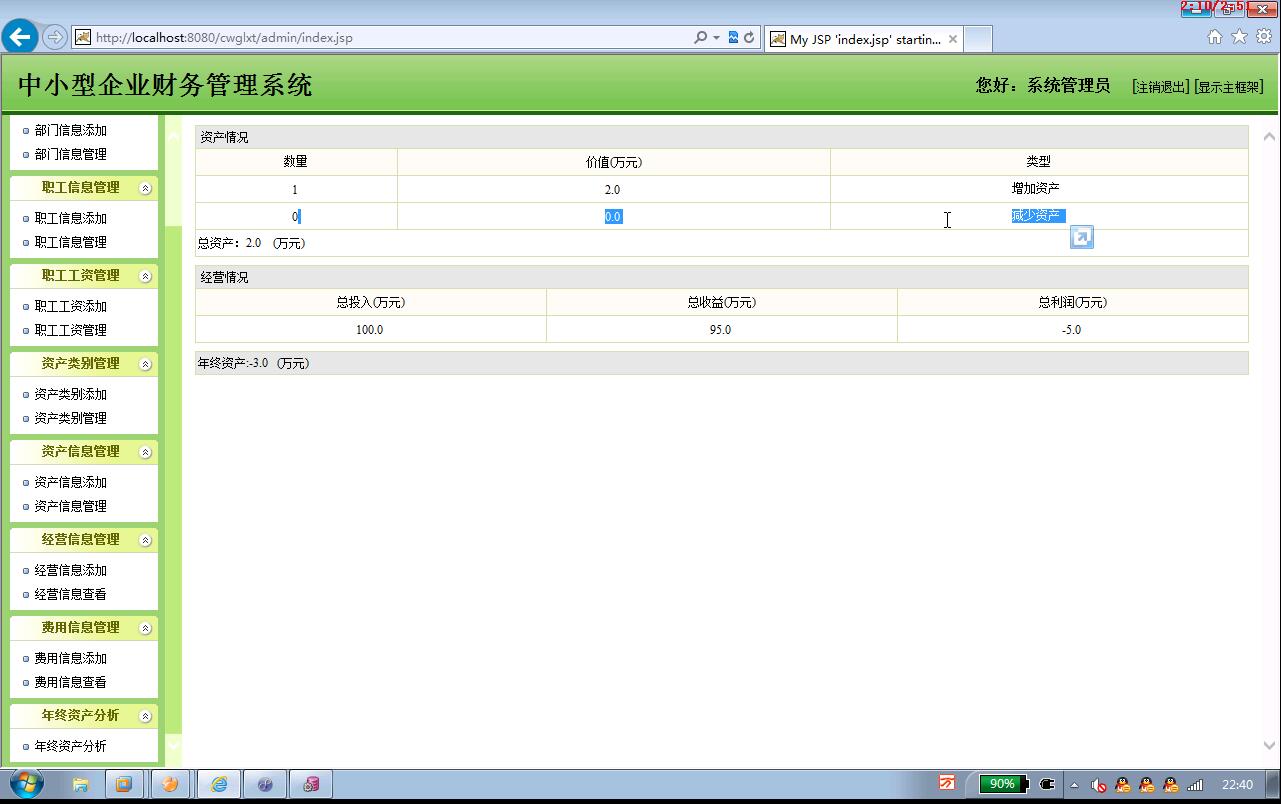Show hidden tray icons arrow
This screenshot has width=1281, height=804.
(1074, 785)
